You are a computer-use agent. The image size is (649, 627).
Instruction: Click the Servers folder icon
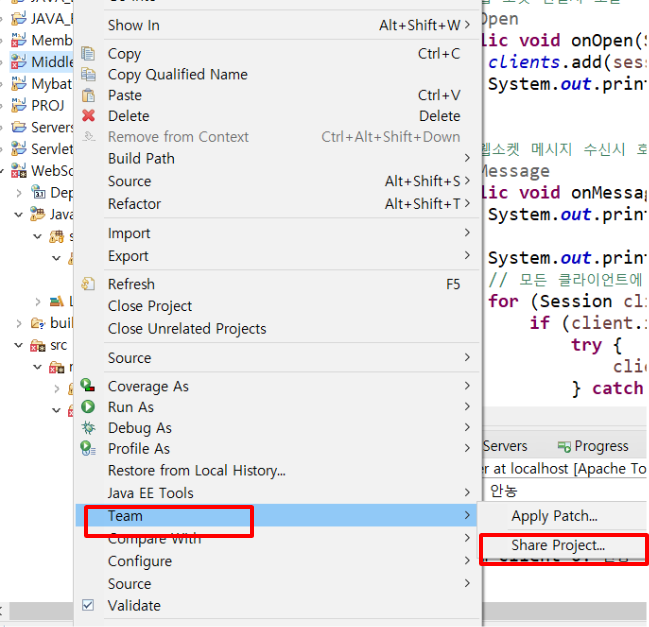(x=19, y=127)
